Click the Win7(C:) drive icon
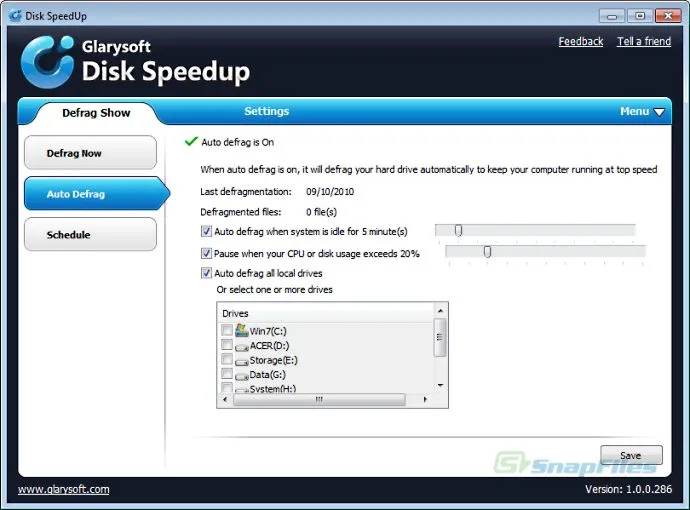Screen dimensions: 690x510 click(x=242, y=330)
